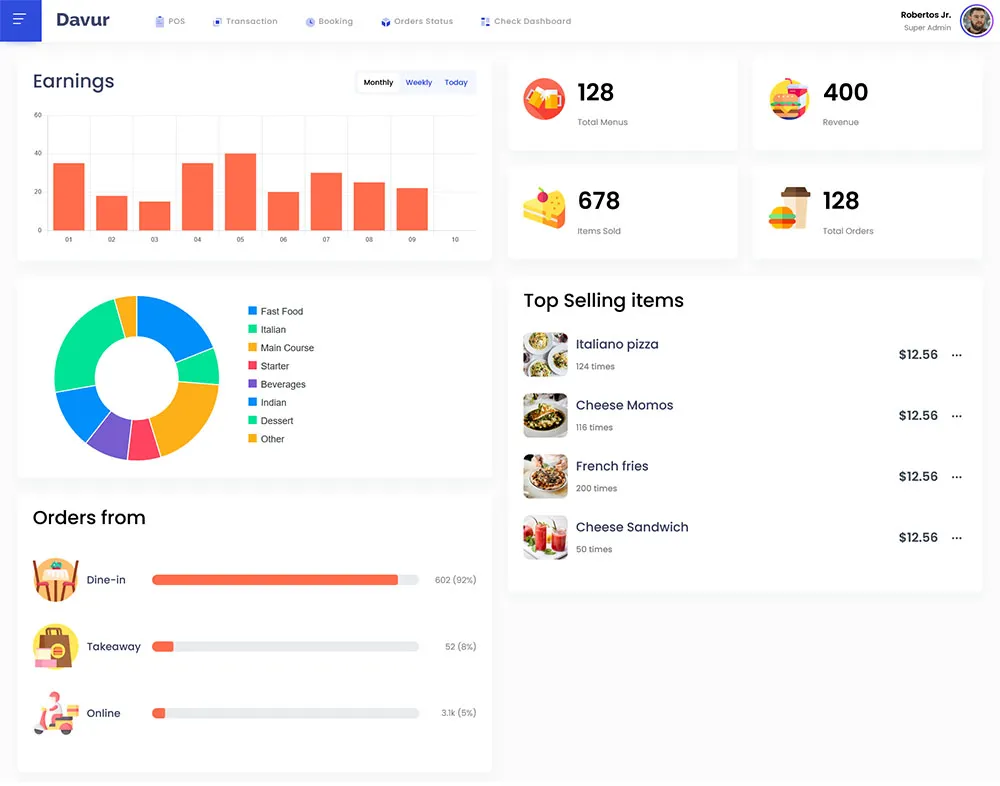Switch earnings chart to Monthly

tap(378, 82)
